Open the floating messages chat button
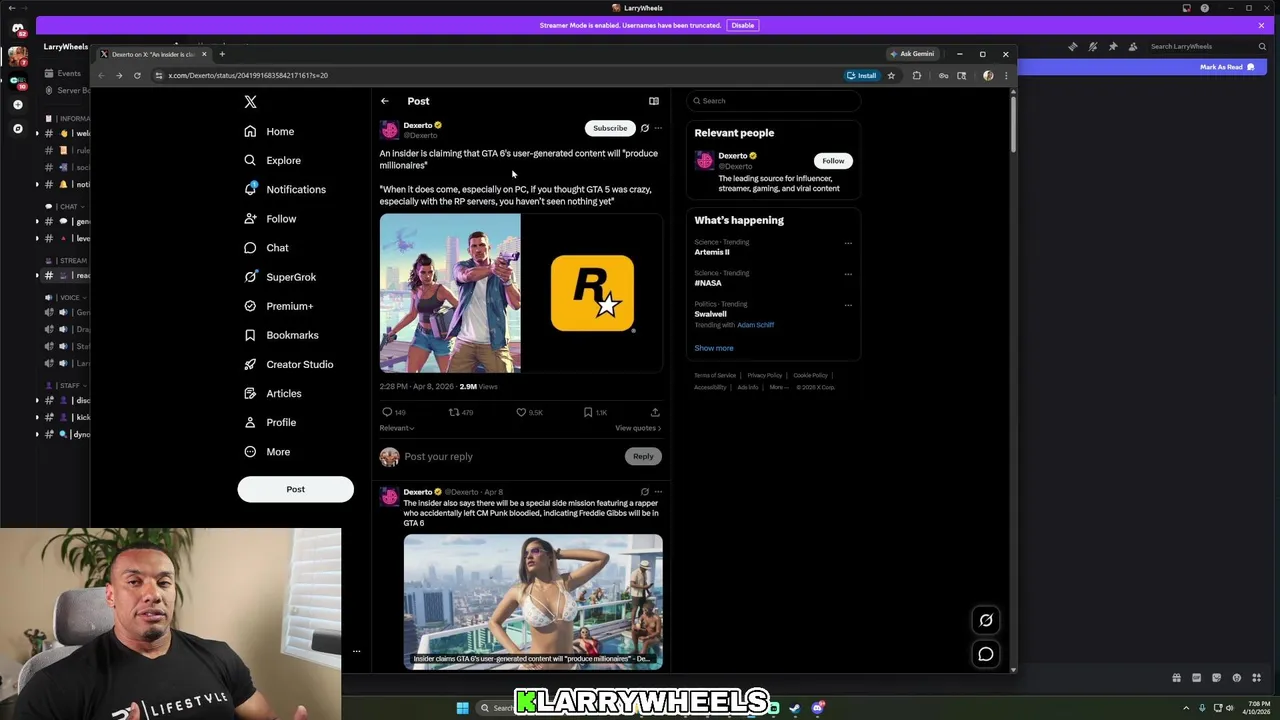Image resolution: width=1280 pixels, height=720 pixels. [986, 654]
